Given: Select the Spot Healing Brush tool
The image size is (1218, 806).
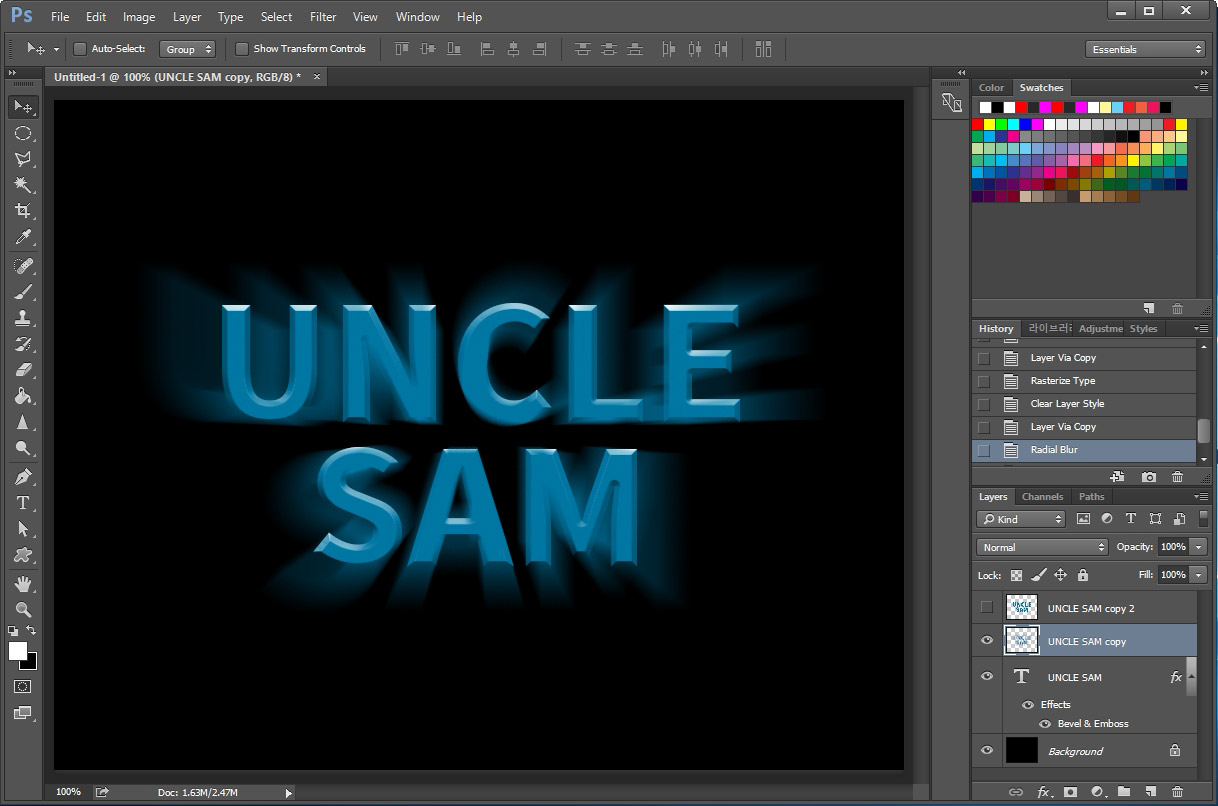Looking at the screenshot, I should coord(23,266).
